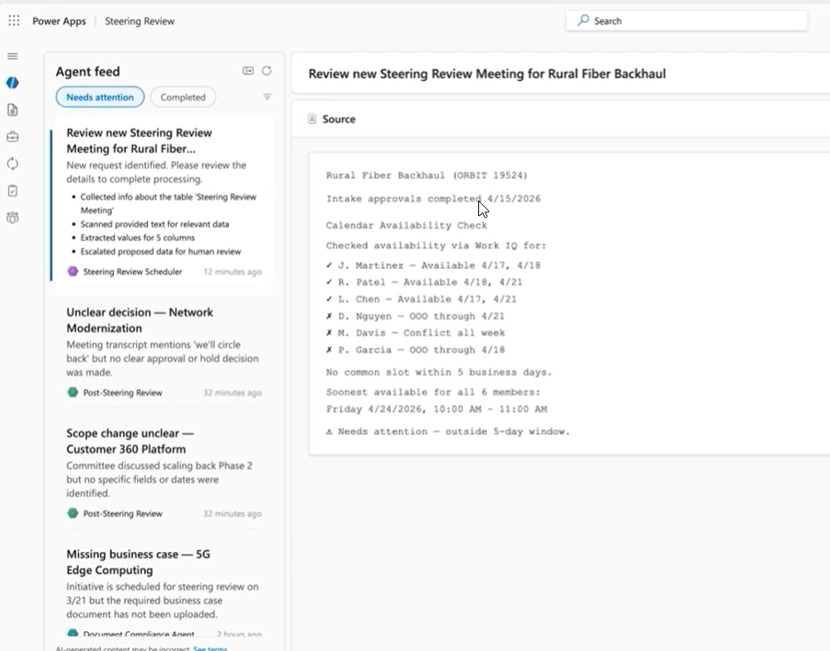The width and height of the screenshot is (830, 651).
Task: Expand the hamburger navigation menu
Action: pos(13,57)
